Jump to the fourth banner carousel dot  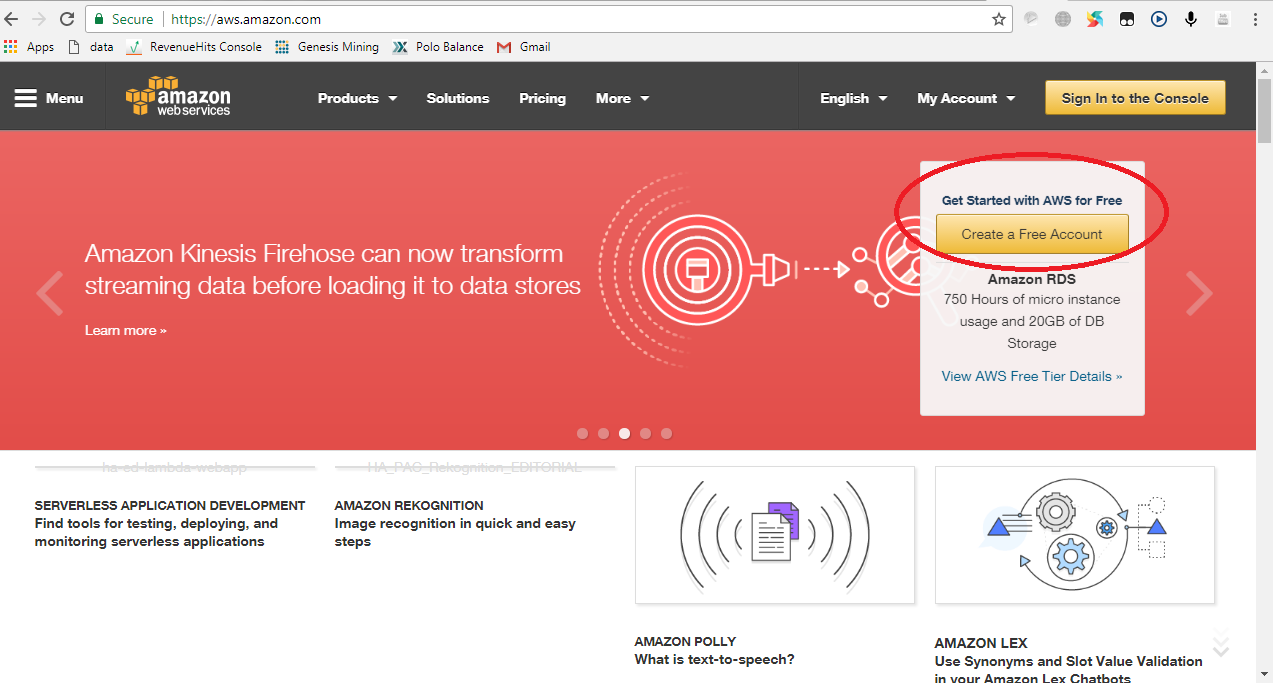645,434
